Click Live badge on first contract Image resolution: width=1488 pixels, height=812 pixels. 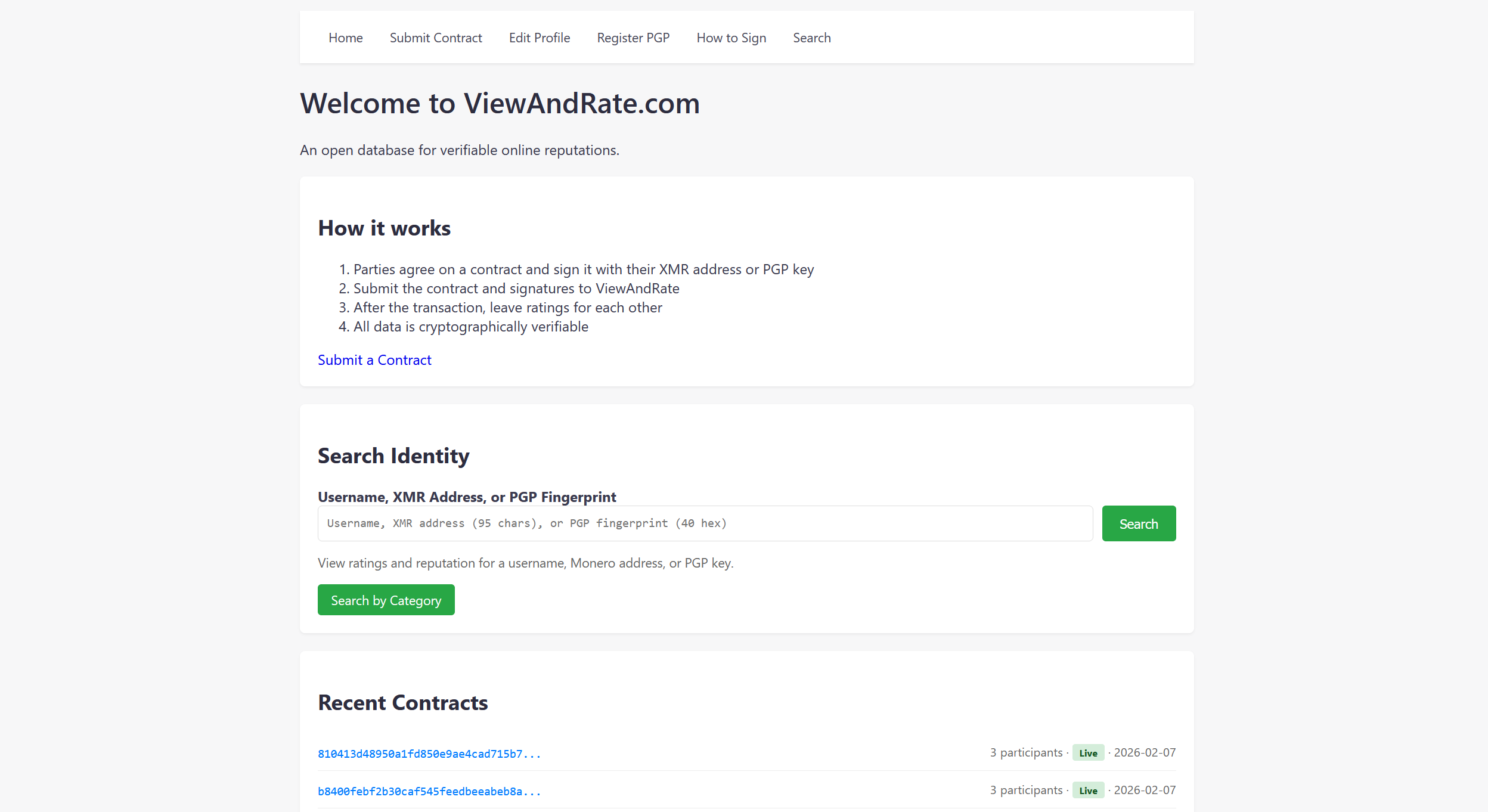[1088, 753]
